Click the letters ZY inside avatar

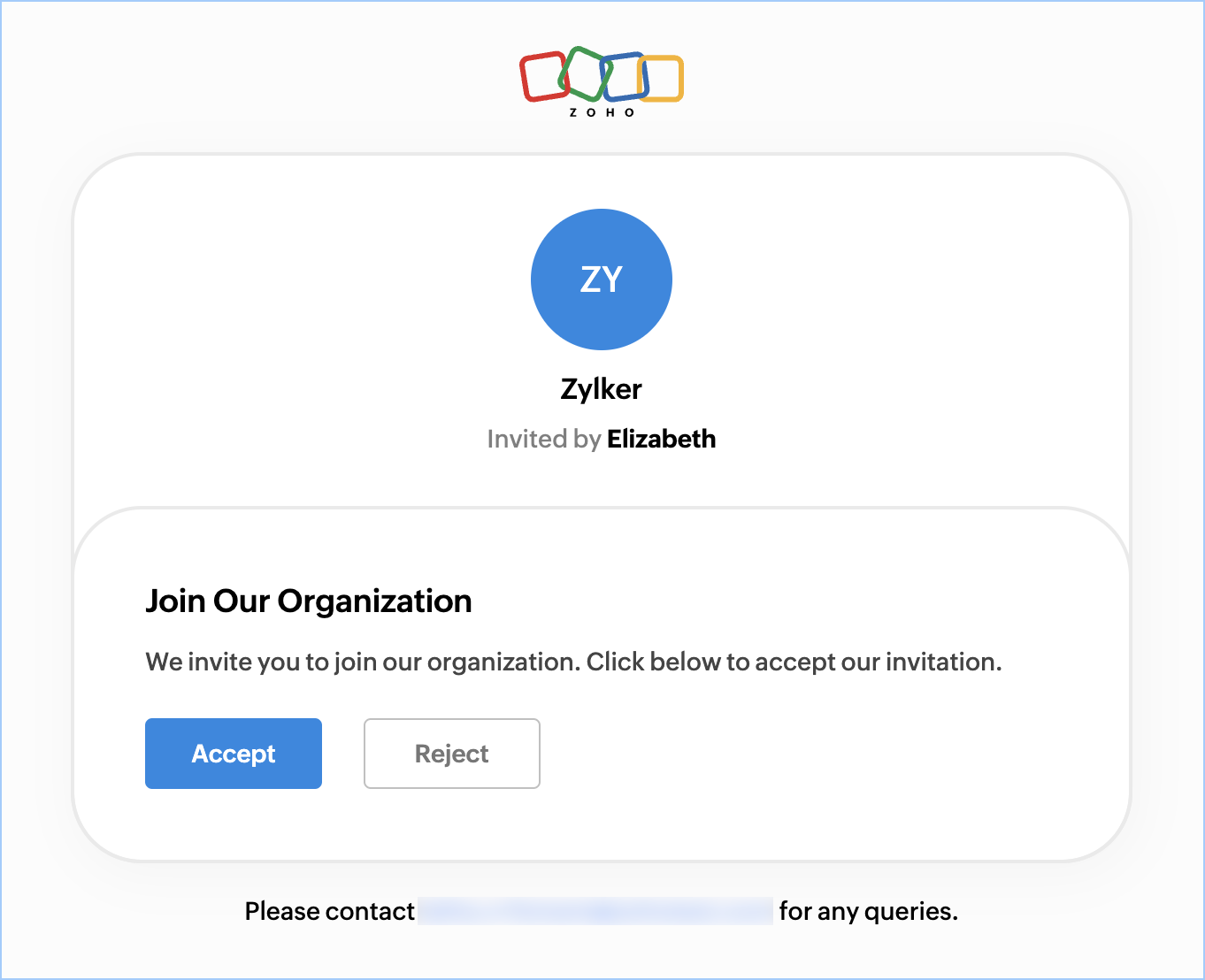(x=602, y=279)
